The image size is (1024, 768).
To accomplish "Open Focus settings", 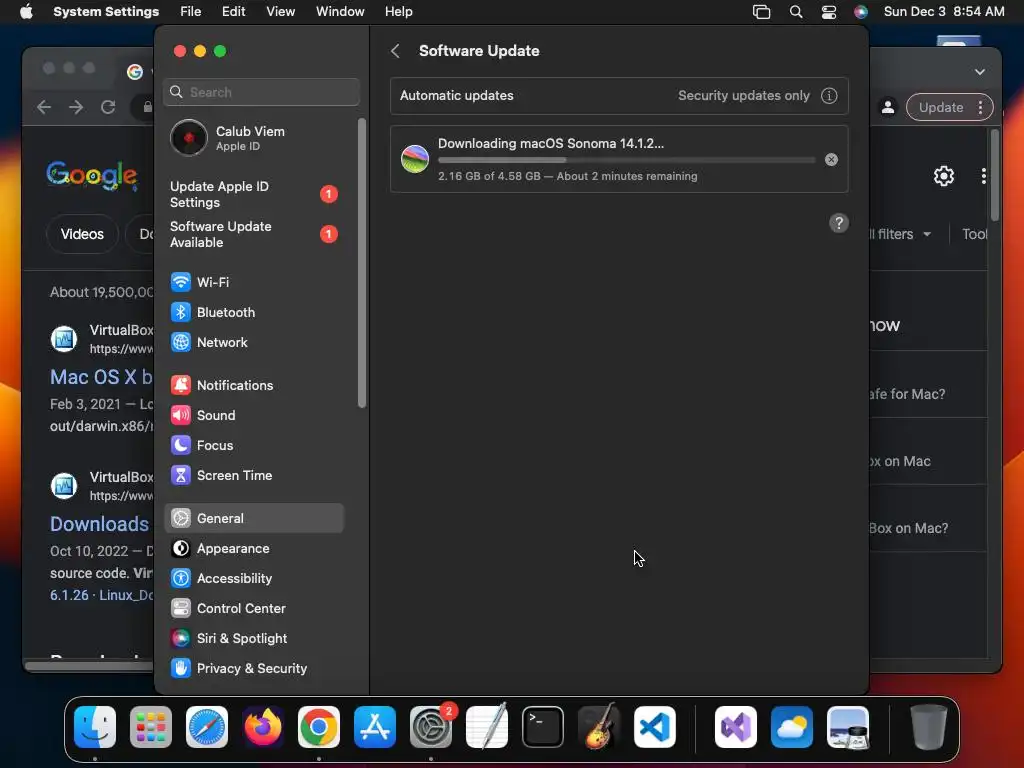I will [x=253, y=445].
